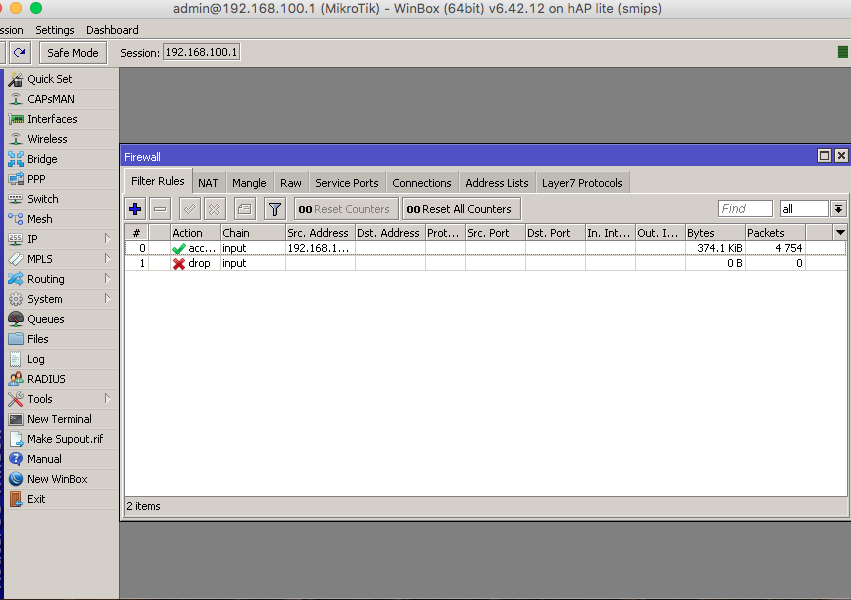
Task: Open Mesh menu entry
Action: [62, 219]
